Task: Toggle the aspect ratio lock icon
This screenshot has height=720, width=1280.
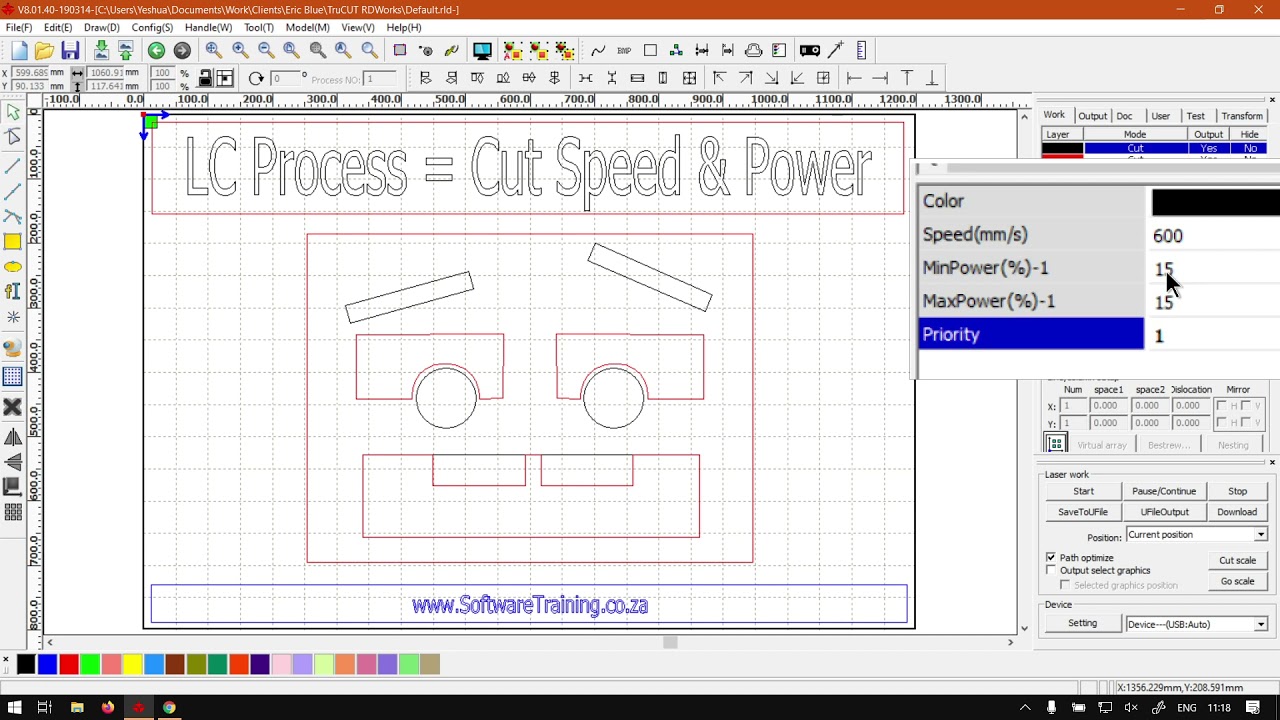Action: (205, 78)
